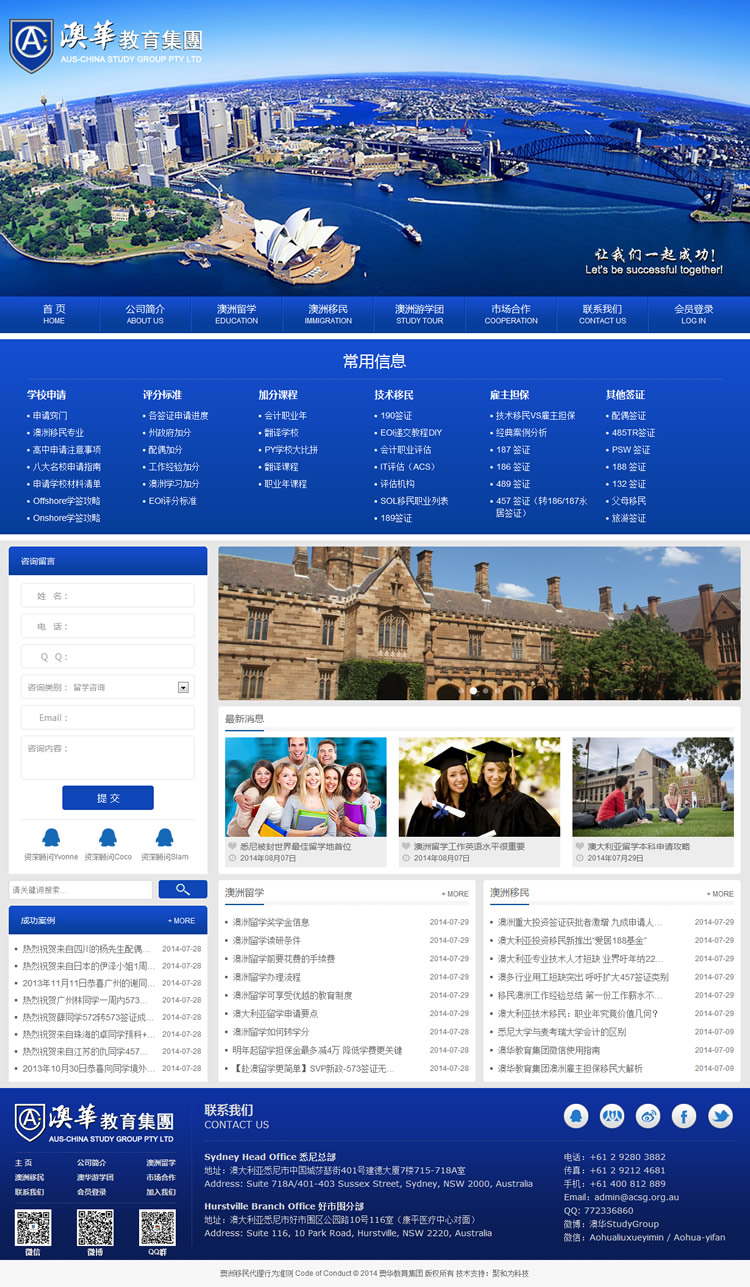The image size is (750, 1287).
Task: Expand 澳洲留学 section via +MORE
Action: (x=454, y=894)
